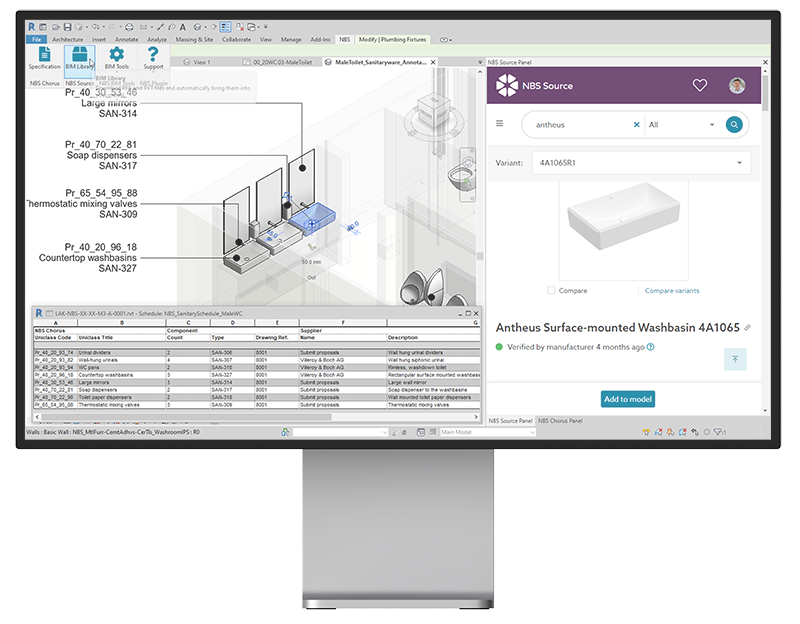Image resolution: width=800 pixels, height=624 pixels.
Task: Click the 'Pr_65_54_95_88' annotation code
Action: coord(101,193)
